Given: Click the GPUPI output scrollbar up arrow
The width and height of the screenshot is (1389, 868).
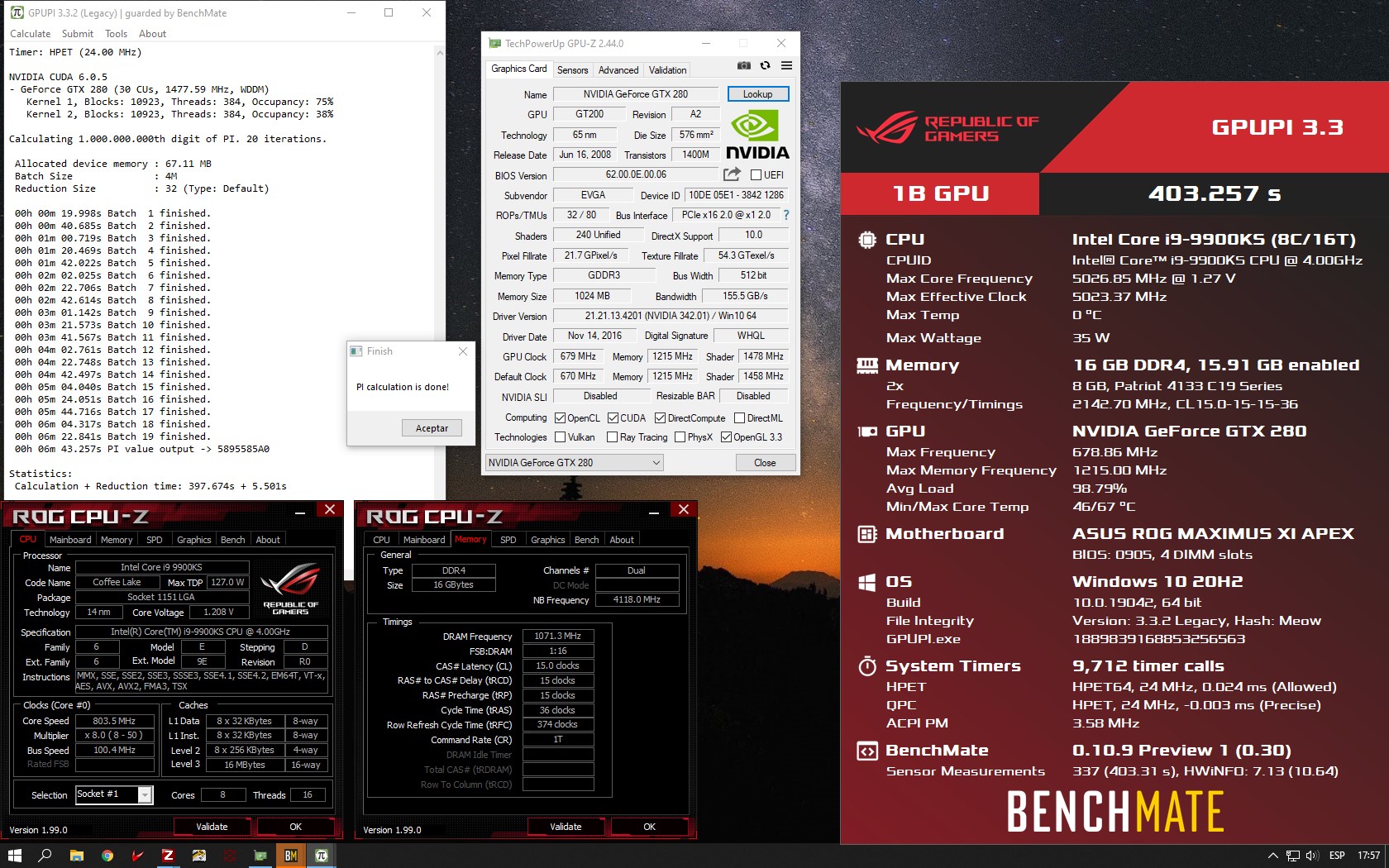Looking at the screenshot, I should click(439, 53).
